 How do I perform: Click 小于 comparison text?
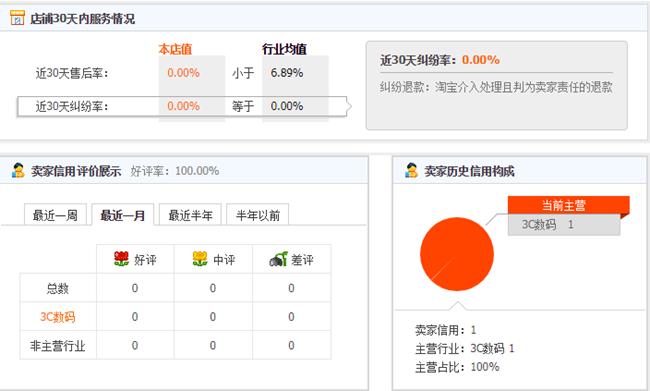click(243, 73)
